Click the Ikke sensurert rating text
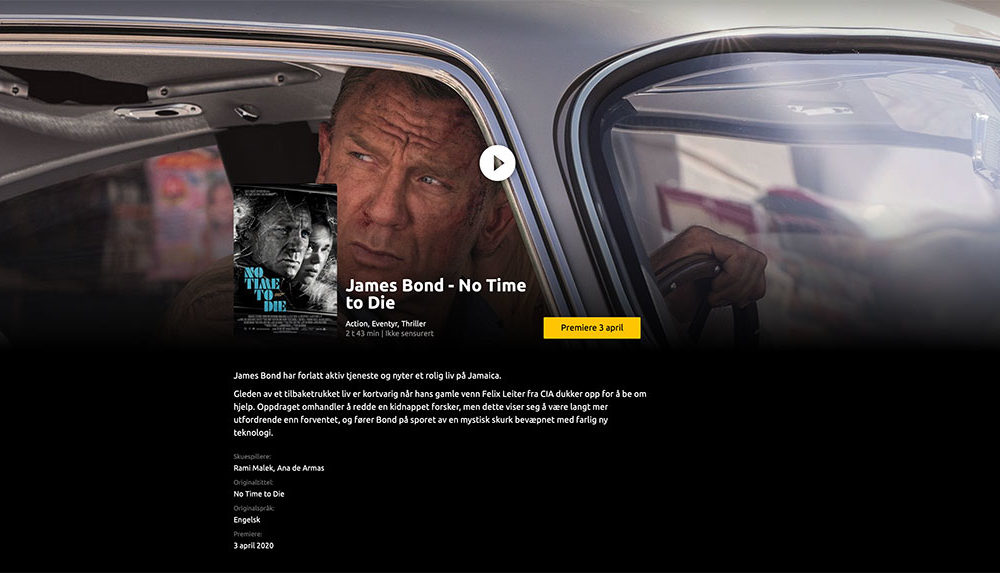The height and width of the screenshot is (573, 1000). coord(409,334)
